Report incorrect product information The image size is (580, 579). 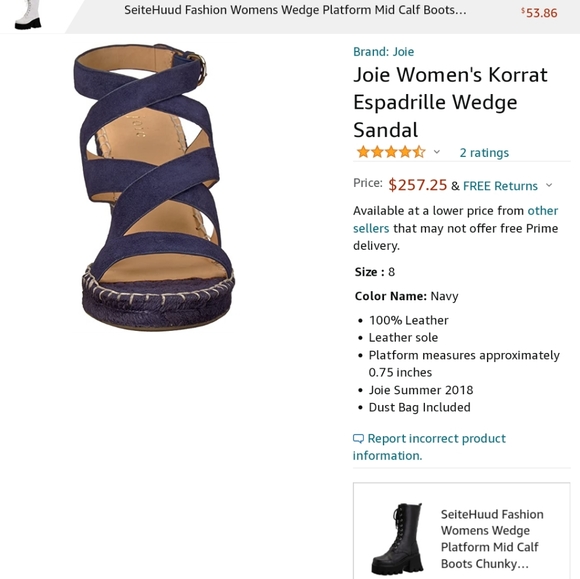click(x=429, y=447)
